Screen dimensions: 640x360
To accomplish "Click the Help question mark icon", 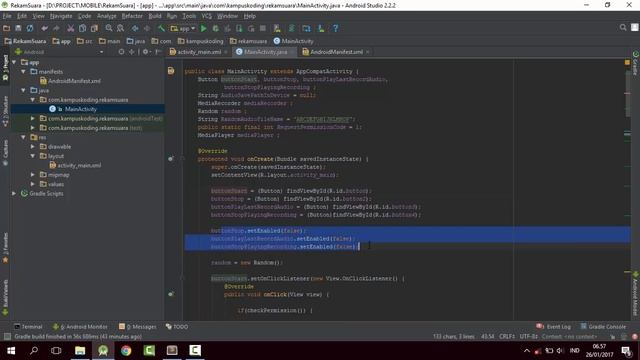I will (x=336, y=28).
